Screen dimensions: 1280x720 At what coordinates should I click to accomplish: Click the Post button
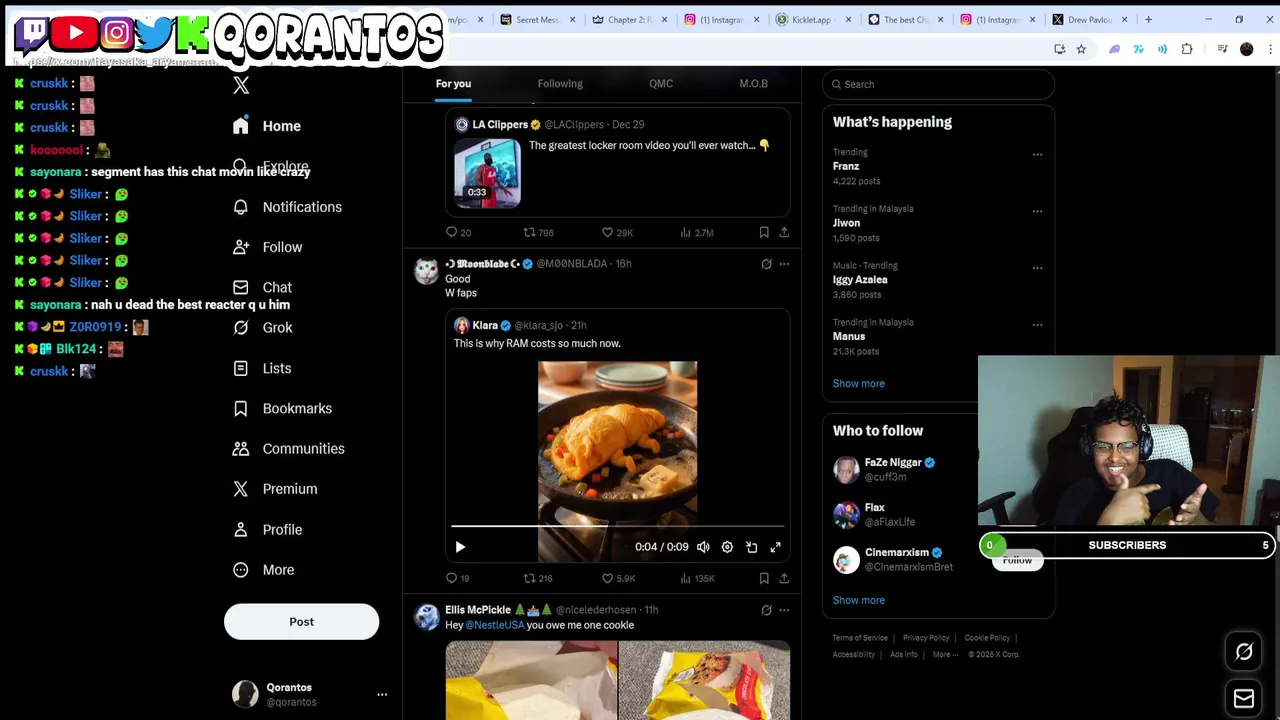pyautogui.click(x=301, y=622)
